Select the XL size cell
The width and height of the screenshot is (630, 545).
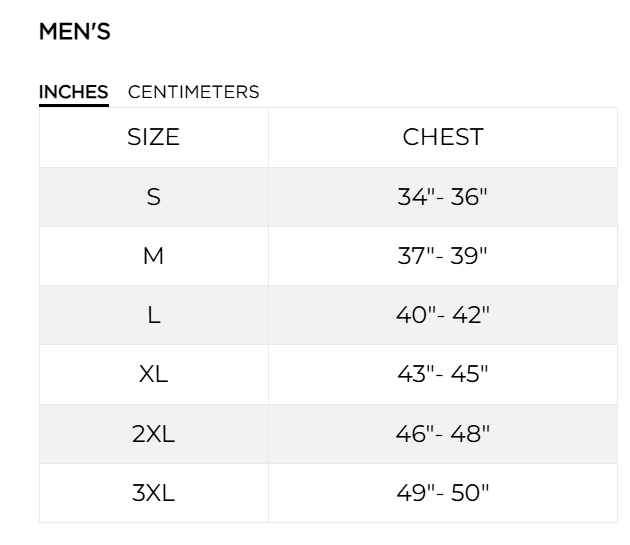pyautogui.click(x=153, y=374)
